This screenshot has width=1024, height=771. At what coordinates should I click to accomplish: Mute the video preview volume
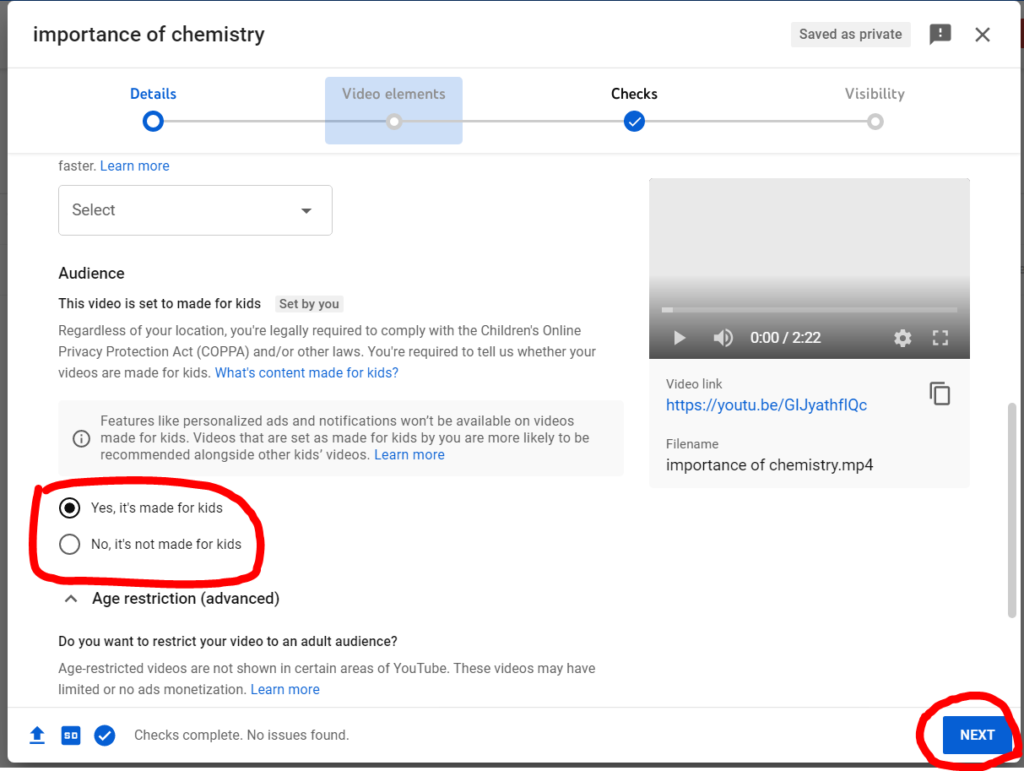pyautogui.click(x=723, y=338)
